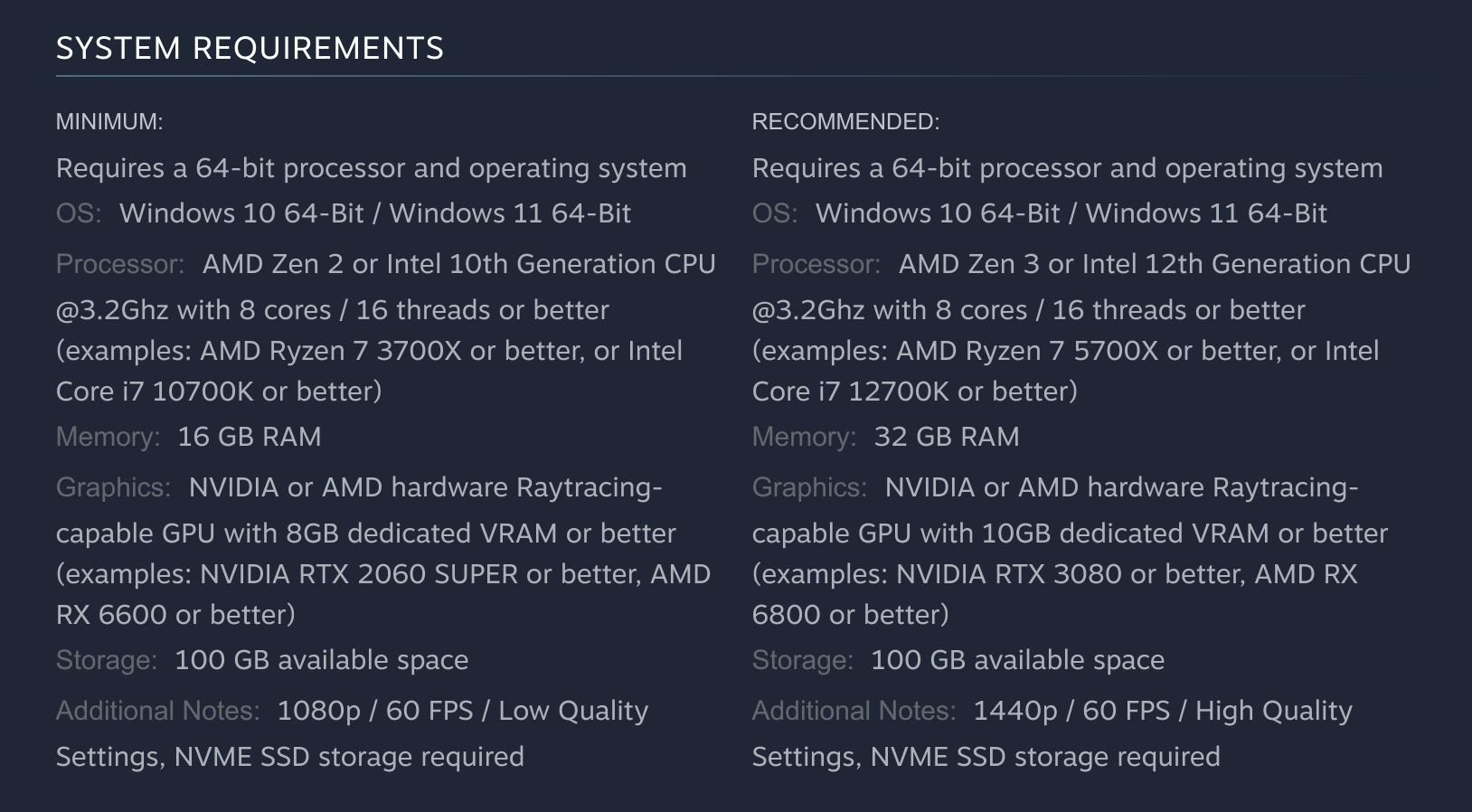Click the minimum Memory label
This screenshot has width=1472, height=812.
click(x=108, y=437)
